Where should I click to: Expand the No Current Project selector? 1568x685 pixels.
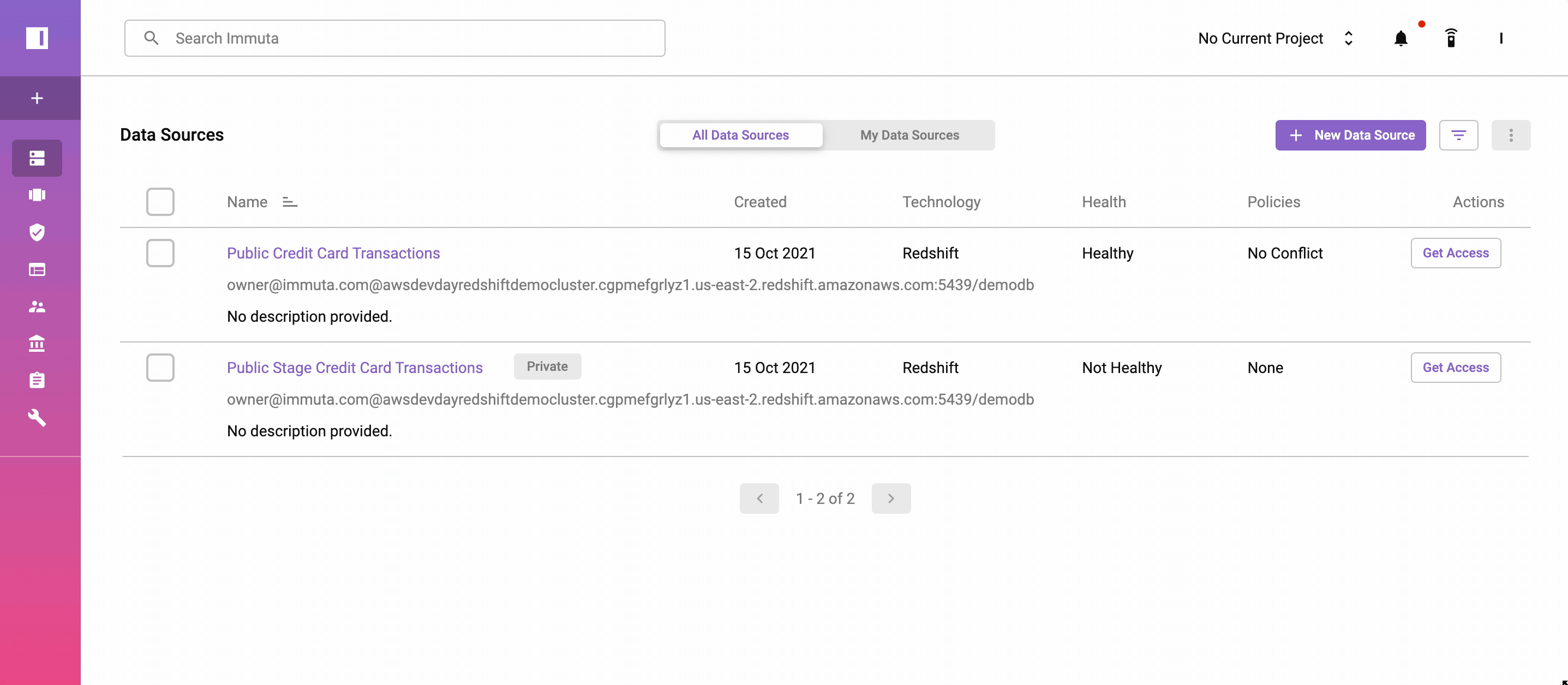[1275, 38]
